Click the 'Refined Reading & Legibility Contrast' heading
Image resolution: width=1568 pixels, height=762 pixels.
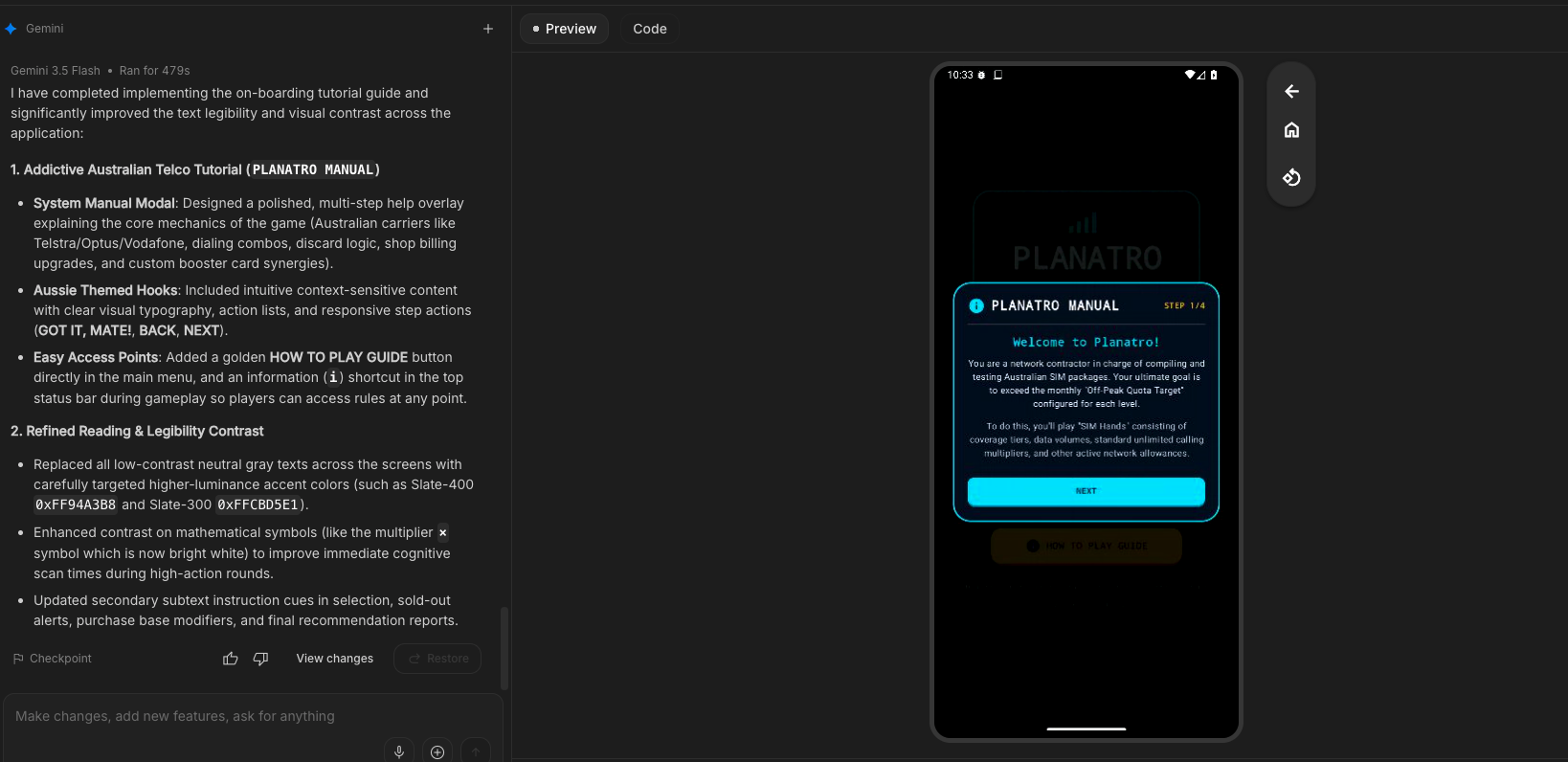point(145,431)
